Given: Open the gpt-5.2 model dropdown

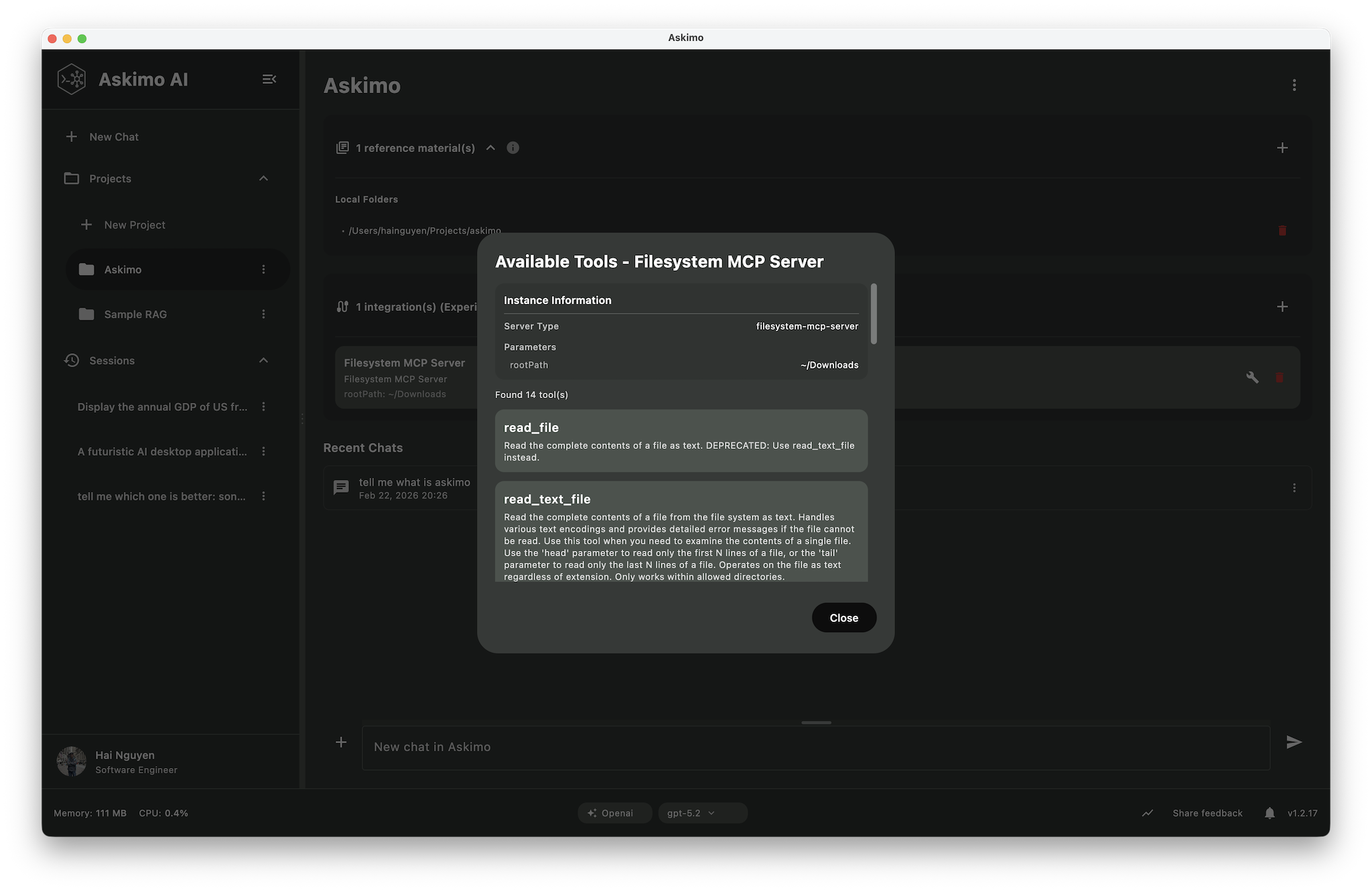Looking at the screenshot, I should tap(703, 813).
